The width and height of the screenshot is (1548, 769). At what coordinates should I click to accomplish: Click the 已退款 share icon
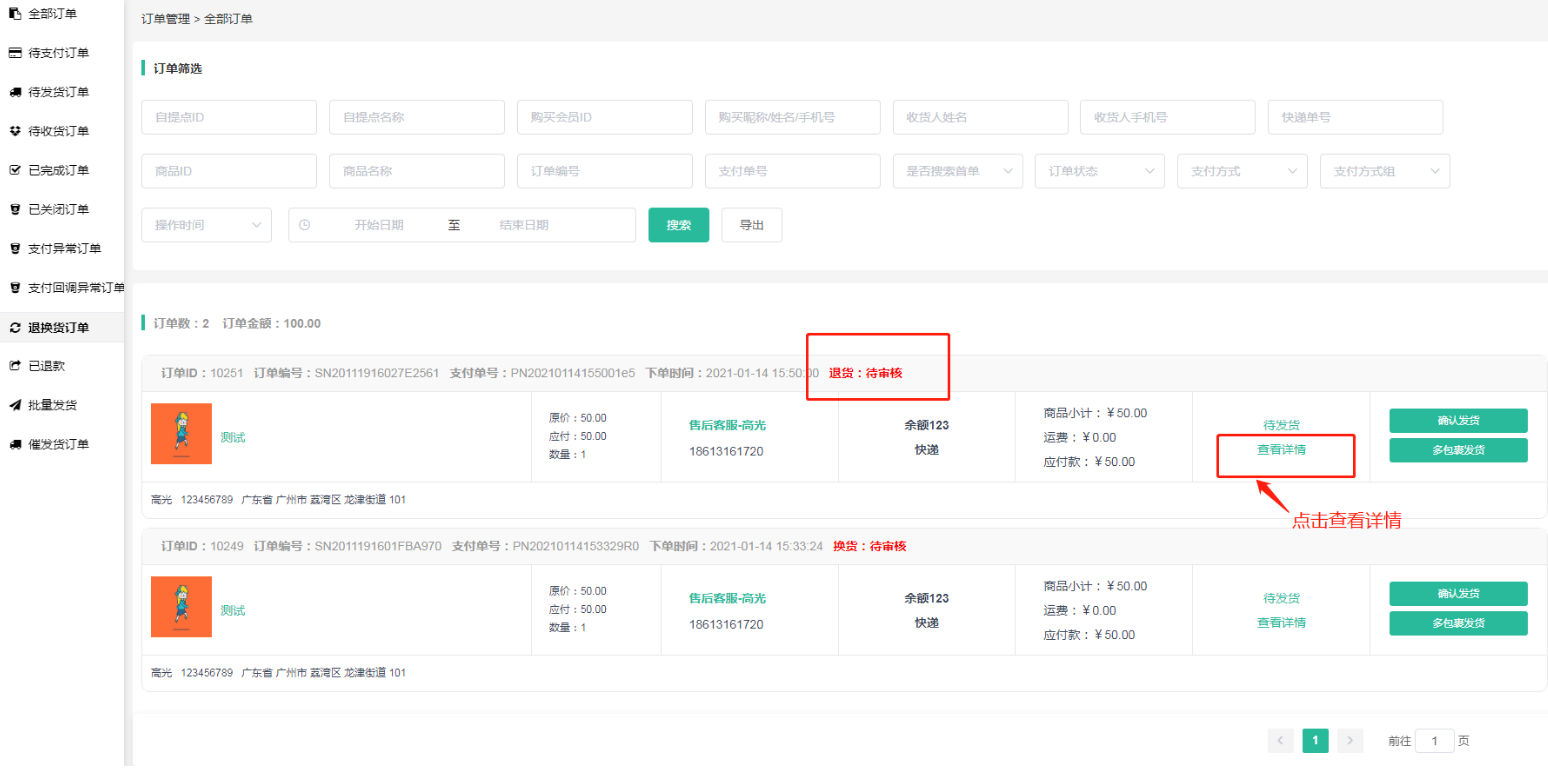15,366
